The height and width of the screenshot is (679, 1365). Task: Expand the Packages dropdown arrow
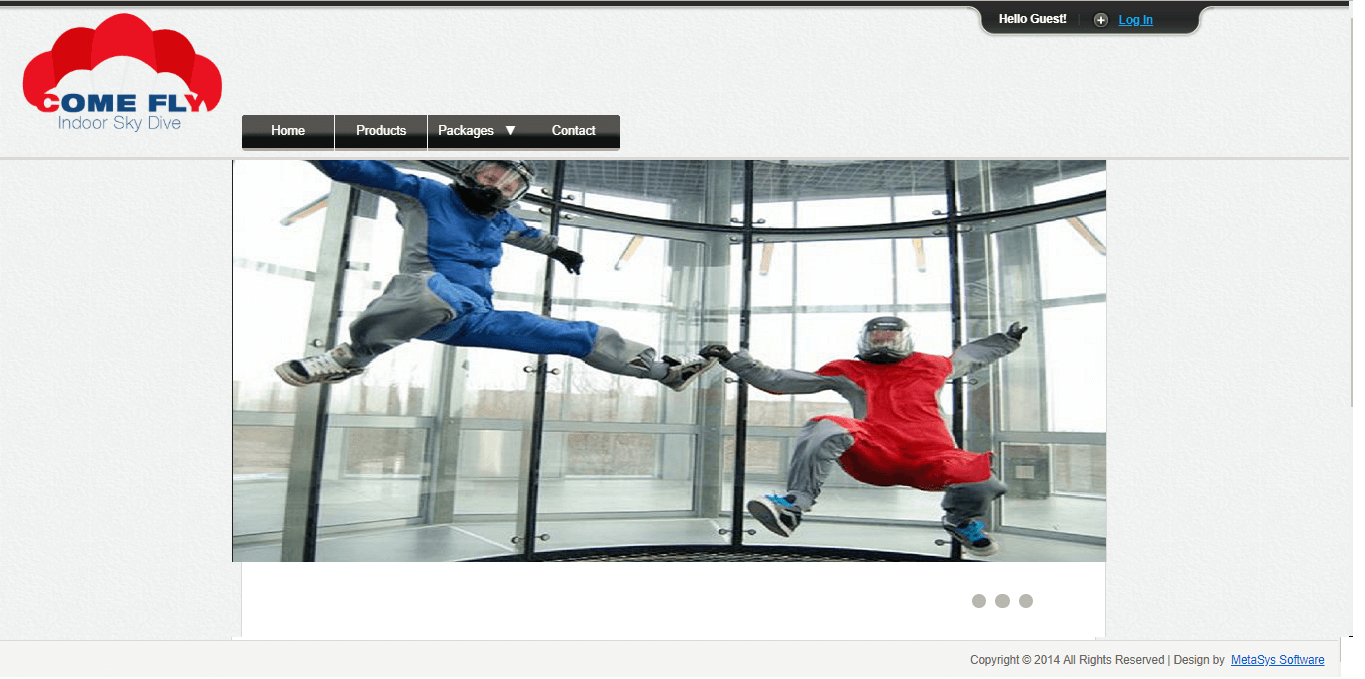click(510, 131)
